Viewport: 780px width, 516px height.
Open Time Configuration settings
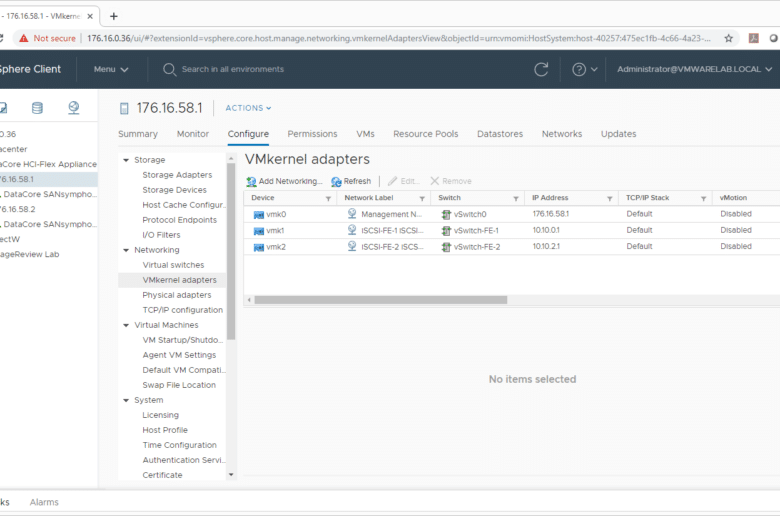(179, 445)
